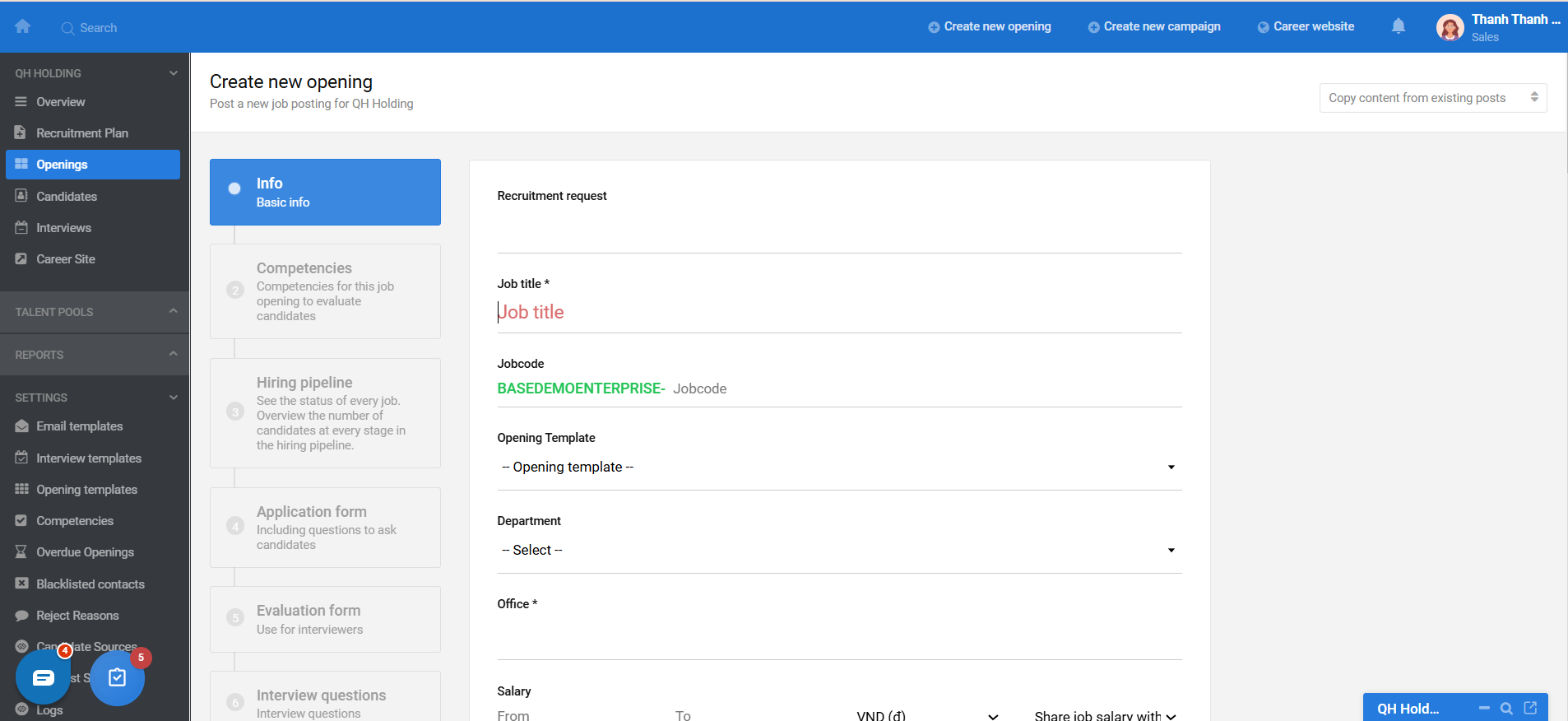Click the Interview templates calendar icon
Screen dimensions: 1568x721
coord(21,458)
